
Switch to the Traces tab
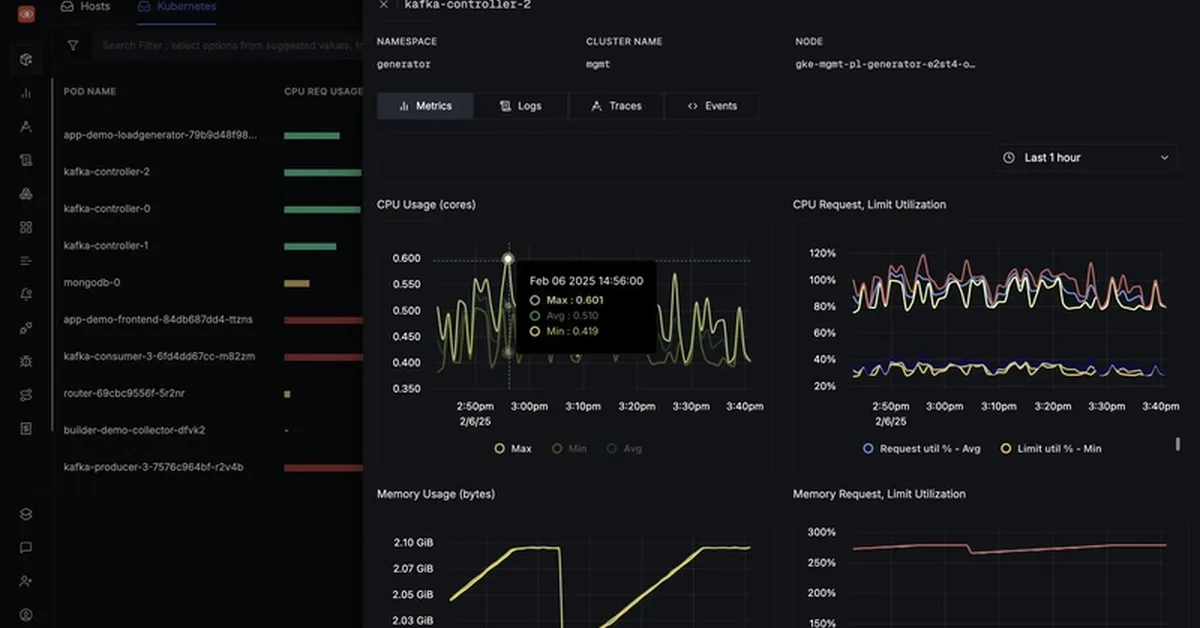pos(615,105)
